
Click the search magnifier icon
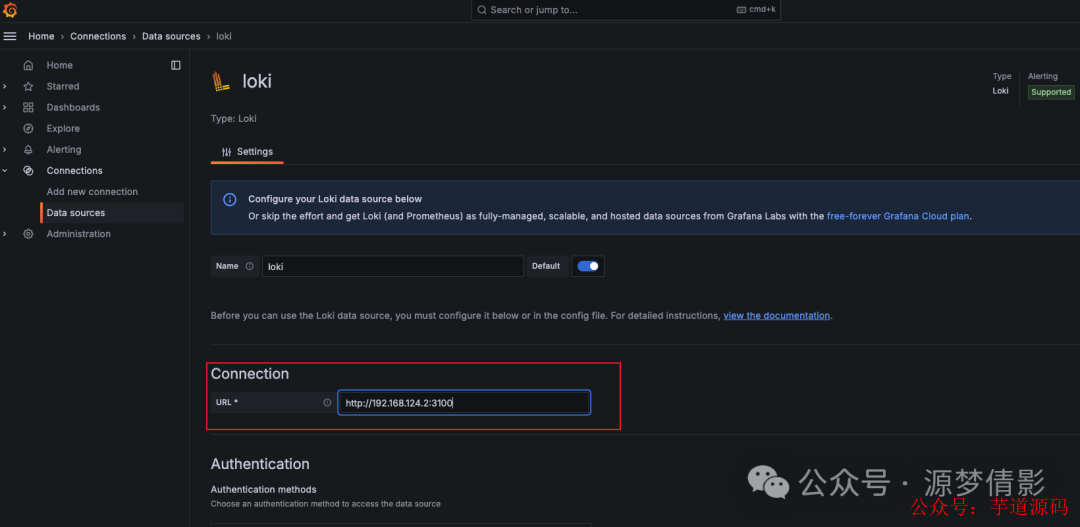point(481,10)
